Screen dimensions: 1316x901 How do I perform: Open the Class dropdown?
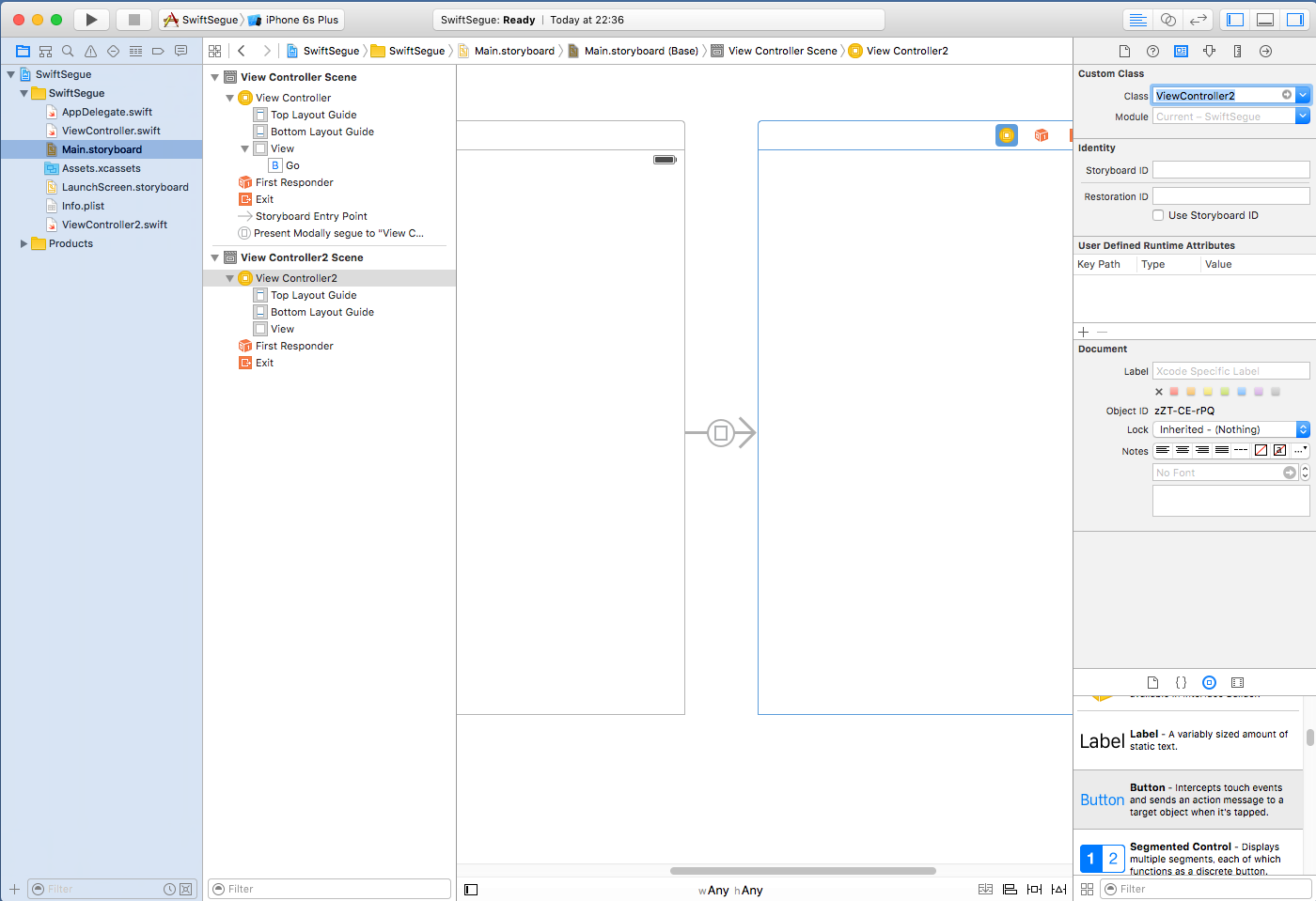pos(1303,95)
